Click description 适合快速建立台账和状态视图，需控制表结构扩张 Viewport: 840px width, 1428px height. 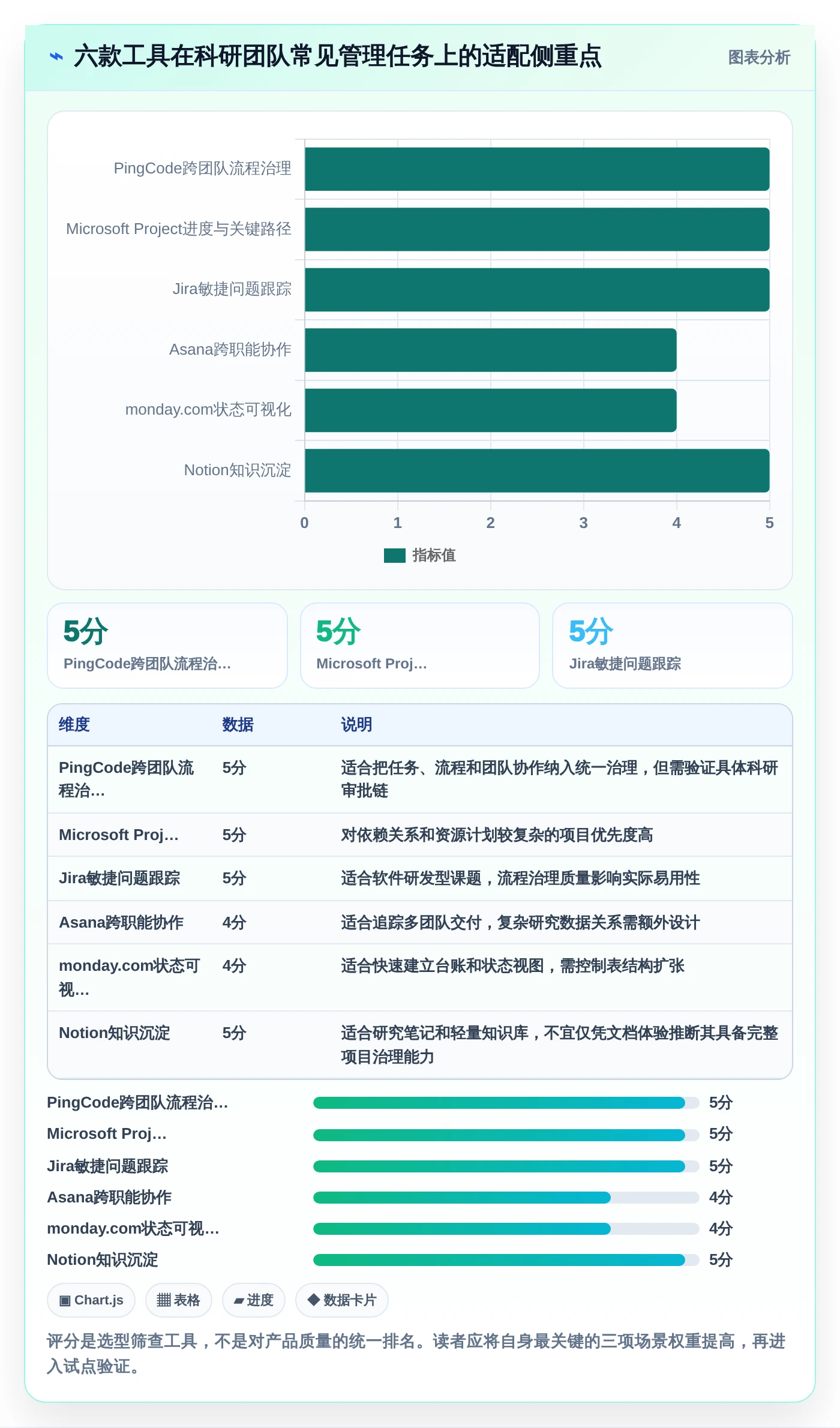point(512,966)
